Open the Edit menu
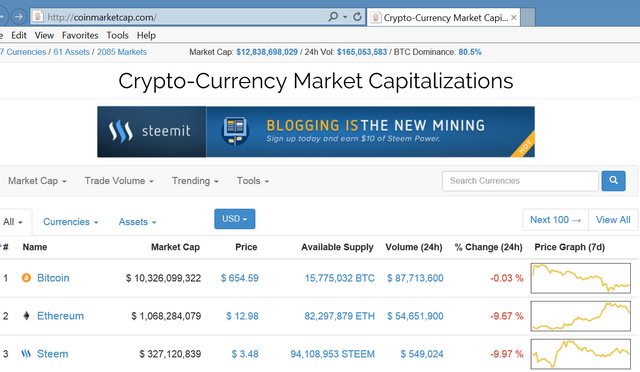This screenshot has height=372, width=640. (19, 36)
